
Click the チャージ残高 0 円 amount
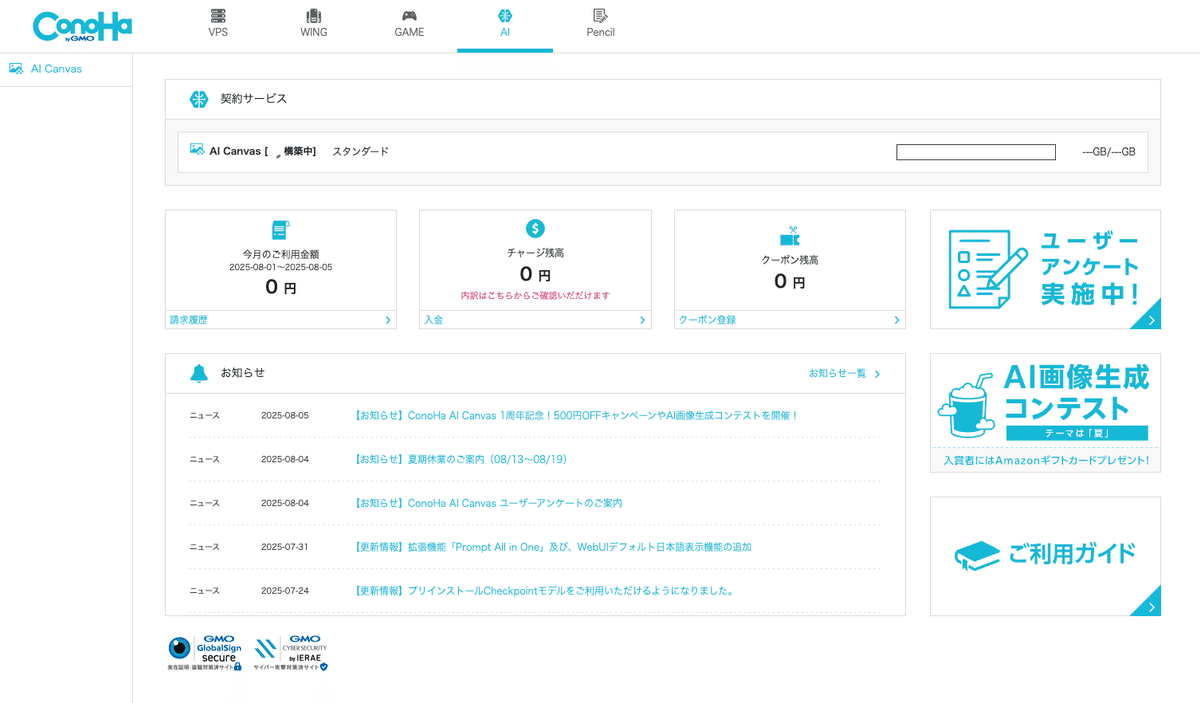(x=535, y=274)
